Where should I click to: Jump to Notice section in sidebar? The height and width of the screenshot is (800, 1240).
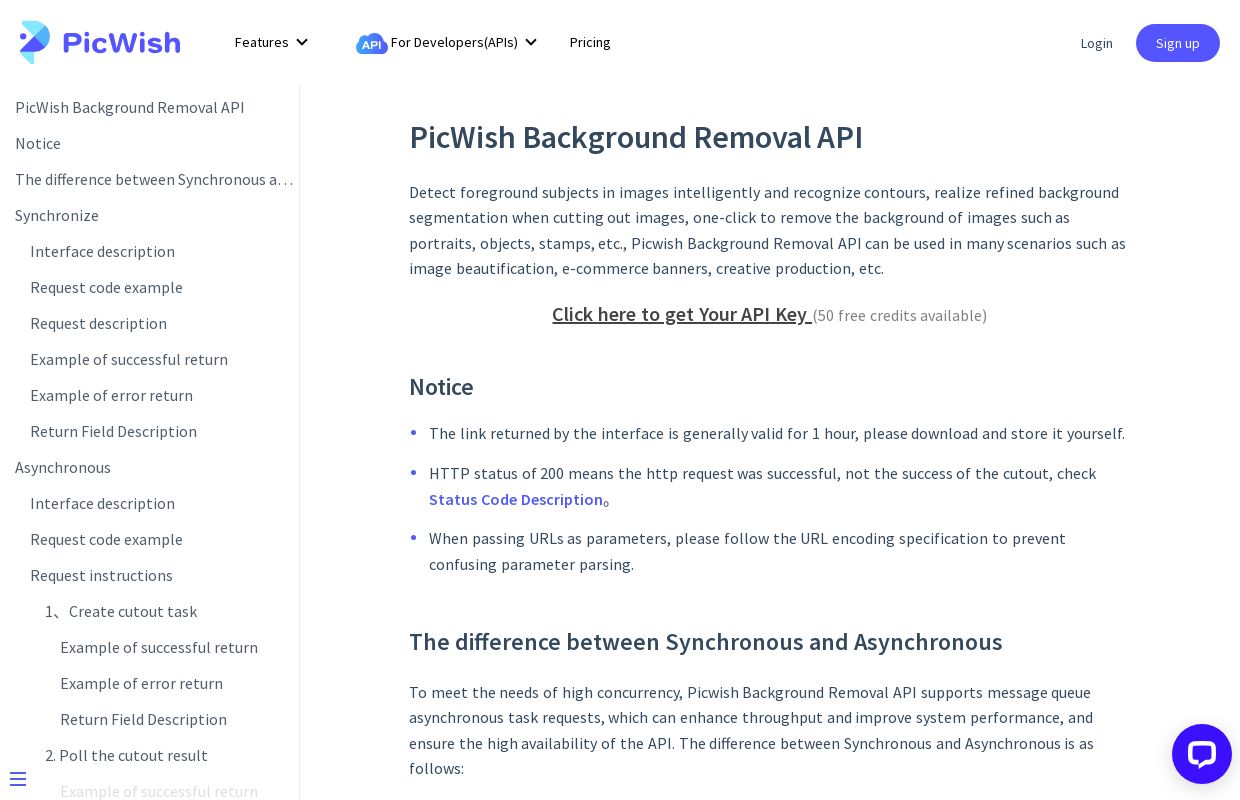pyautogui.click(x=38, y=143)
